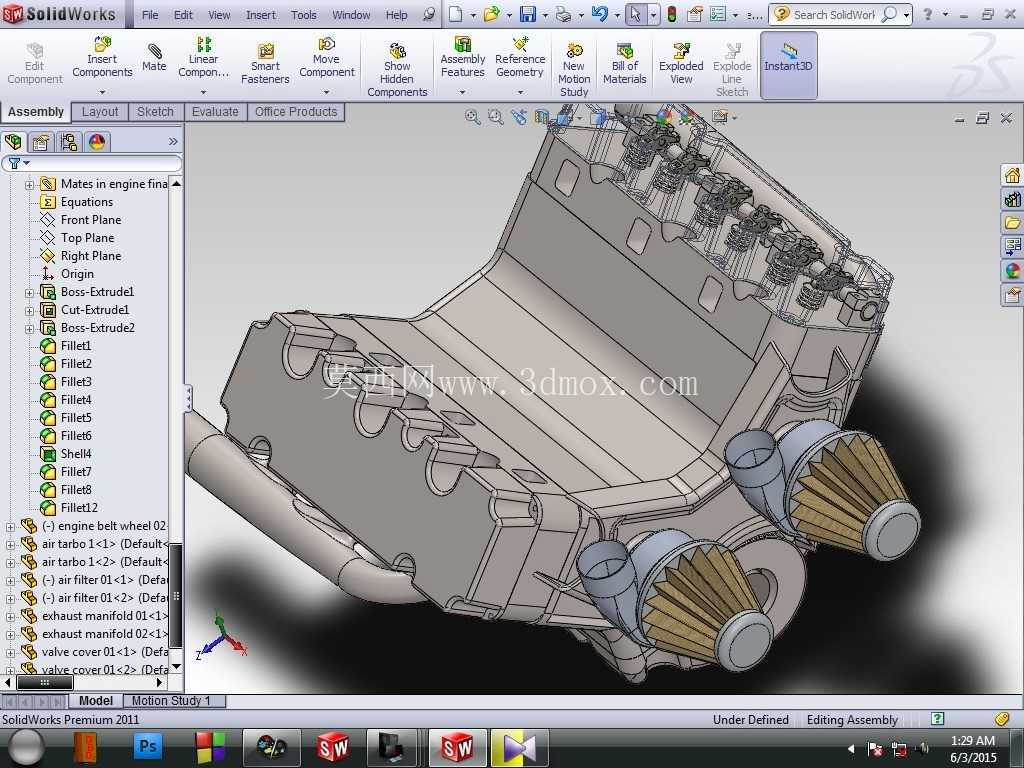Screen dimensions: 1024x768
Task: Open the Bill of Materials tool
Action: click(x=624, y=65)
